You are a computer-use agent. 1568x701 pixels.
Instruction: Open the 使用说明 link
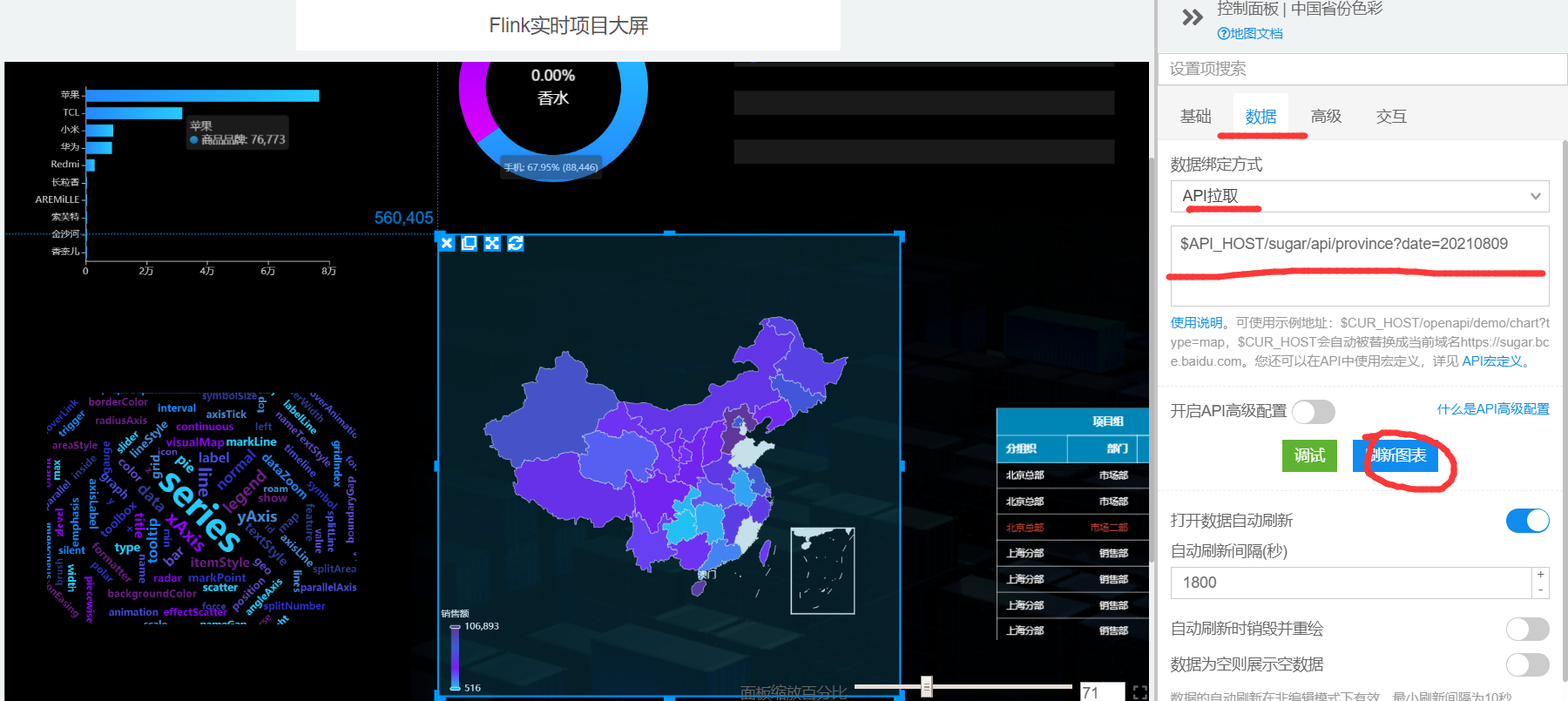(x=1196, y=323)
